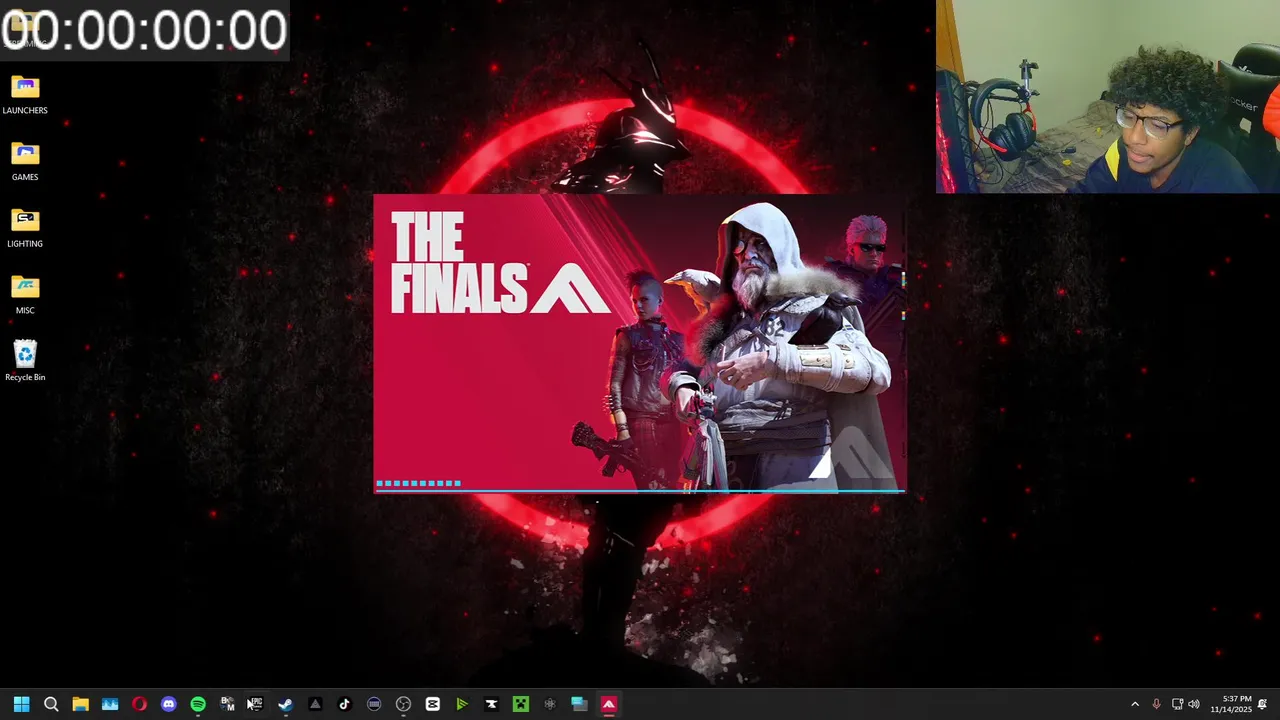The height and width of the screenshot is (720, 1280).
Task: Open Discord from the taskbar
Action: pyautogui.click(x=168, y=704)
